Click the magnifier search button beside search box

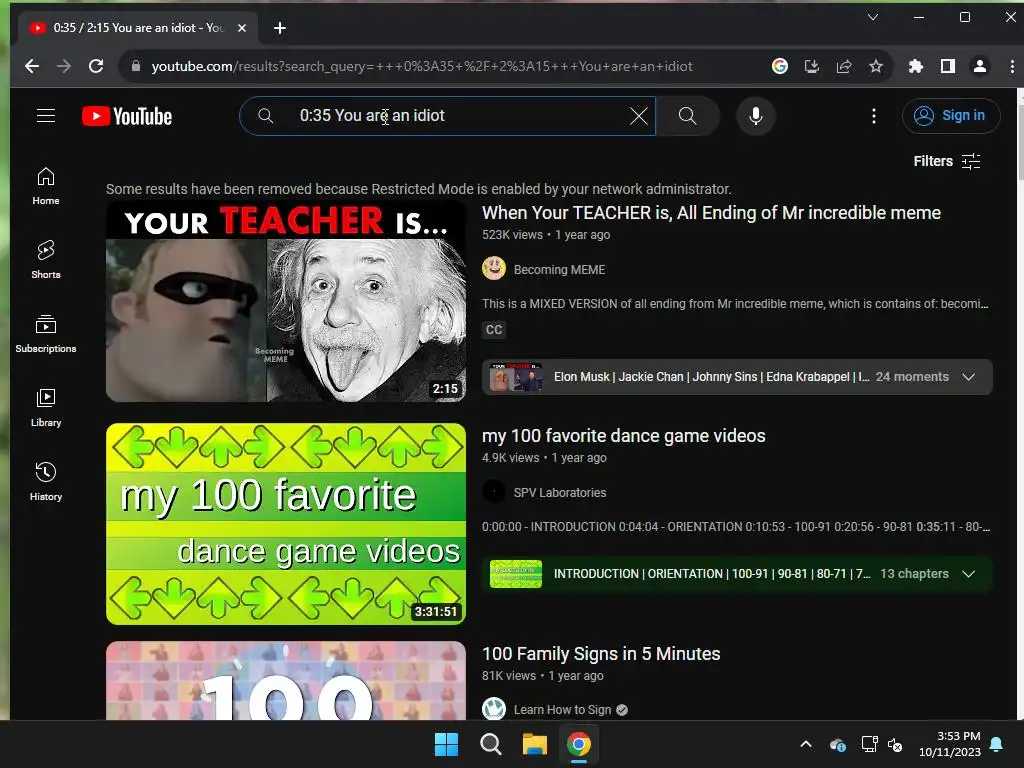coord(688,116)
